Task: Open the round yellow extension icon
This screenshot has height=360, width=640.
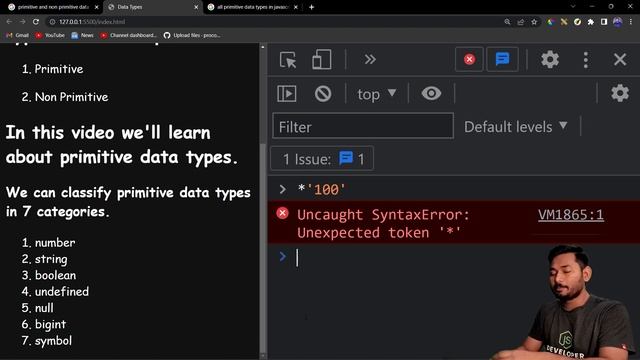Action: [x=577, y=22]
